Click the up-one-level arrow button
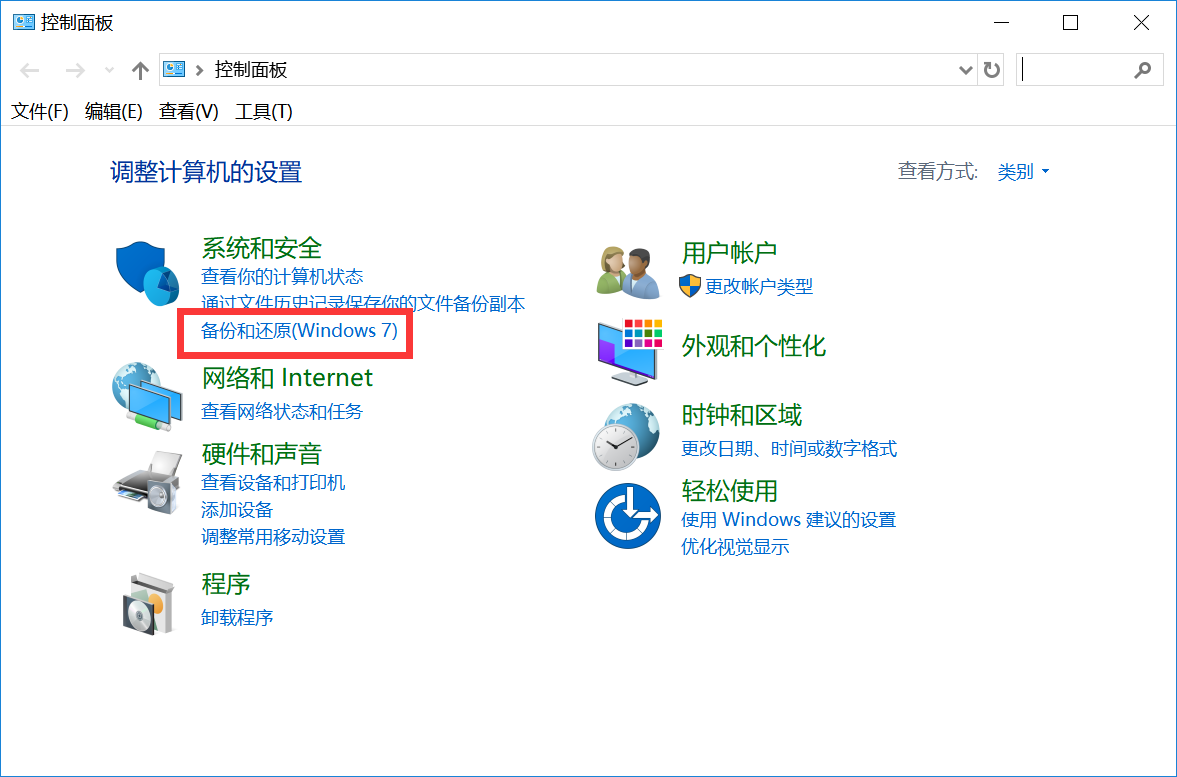Viewport: 1177px width, 777px height. (140, 70)
